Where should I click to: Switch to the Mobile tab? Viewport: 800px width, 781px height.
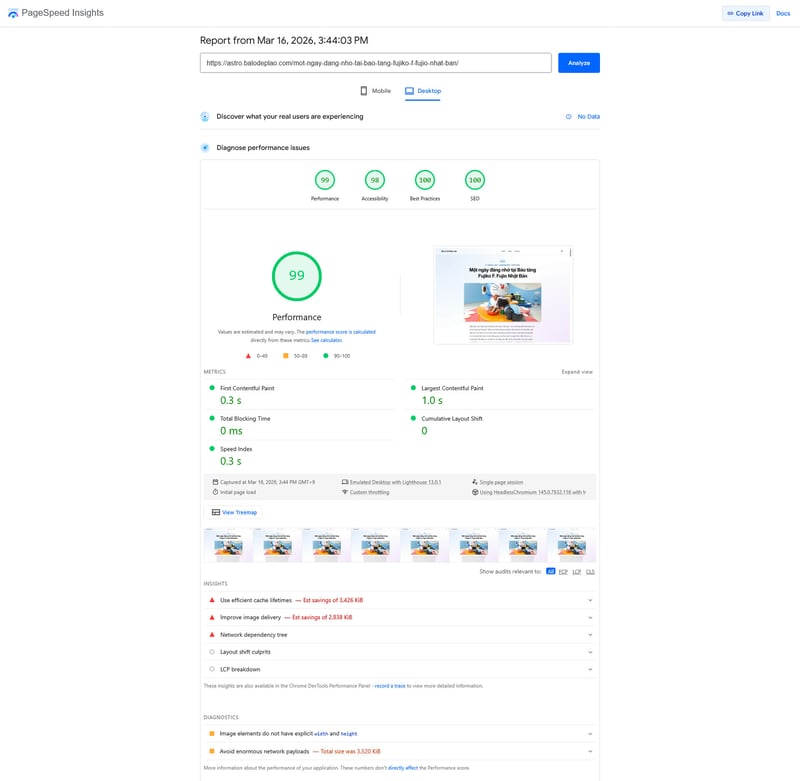375,91
